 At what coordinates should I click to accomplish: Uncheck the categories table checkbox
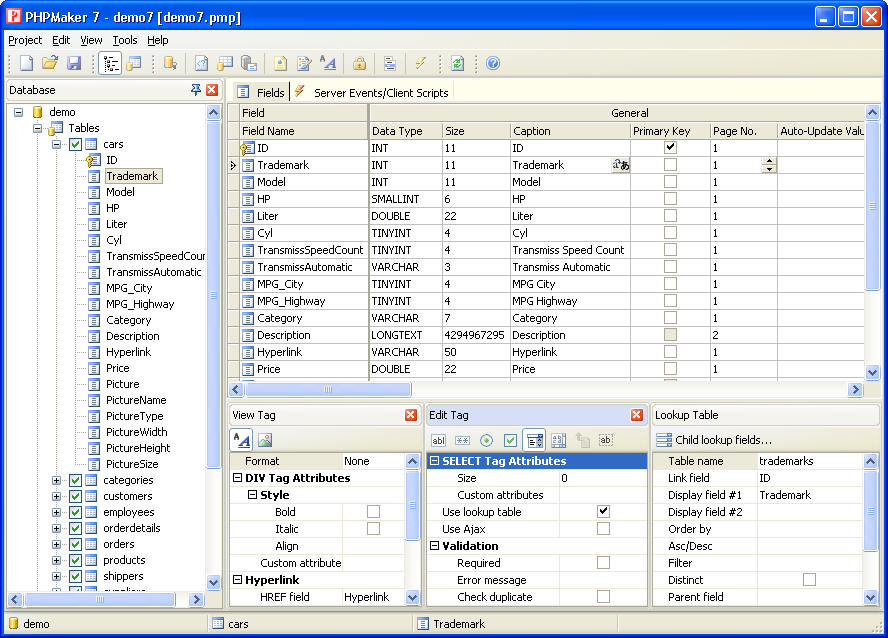(x=76, y=481)
